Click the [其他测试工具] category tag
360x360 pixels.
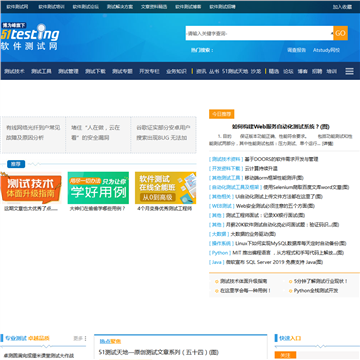[x=226, y=178]
